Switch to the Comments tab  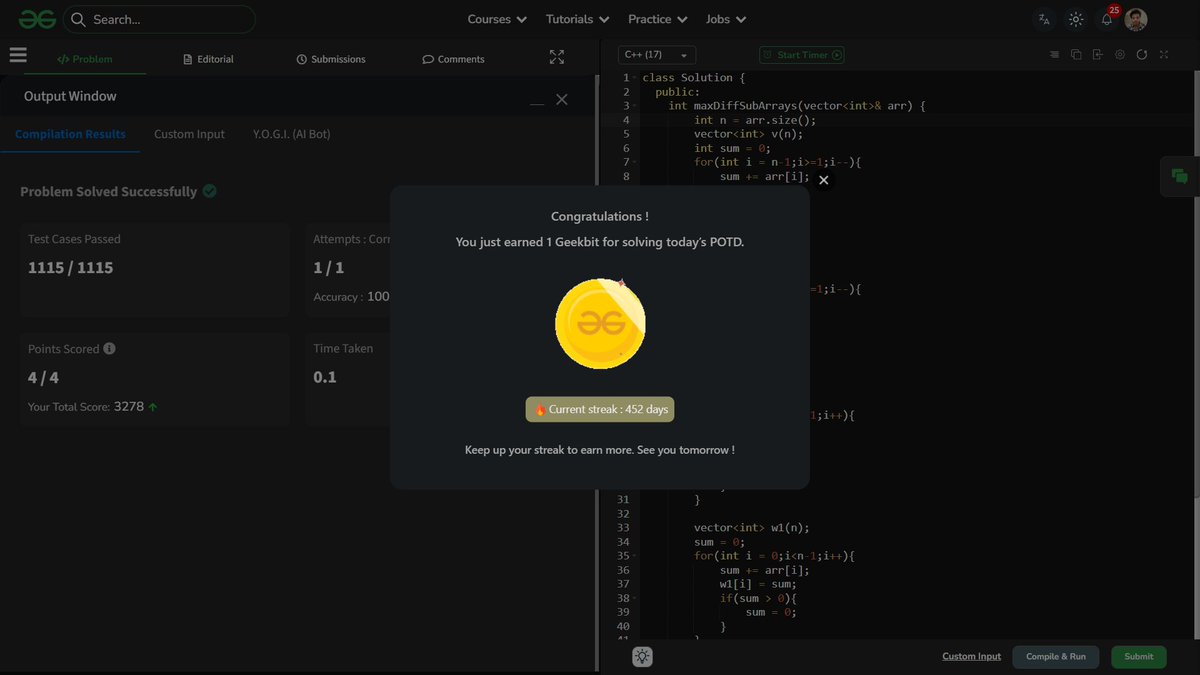[x=453, y=59]
